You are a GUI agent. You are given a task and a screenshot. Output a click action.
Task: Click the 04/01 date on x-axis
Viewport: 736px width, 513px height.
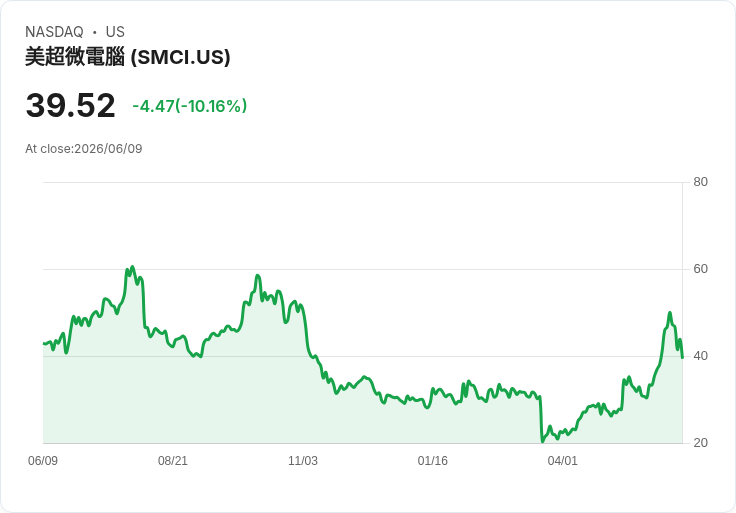[x=562, y=460]
